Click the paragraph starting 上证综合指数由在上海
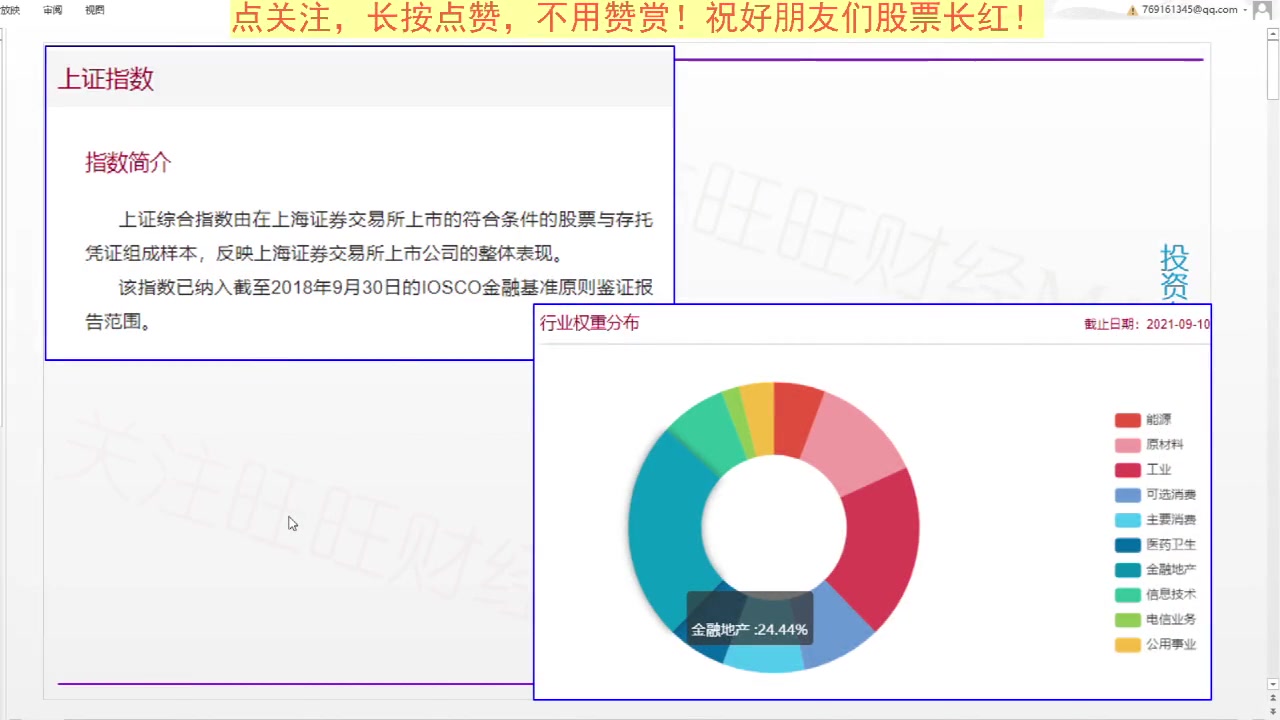 click(x=369, y=236)
